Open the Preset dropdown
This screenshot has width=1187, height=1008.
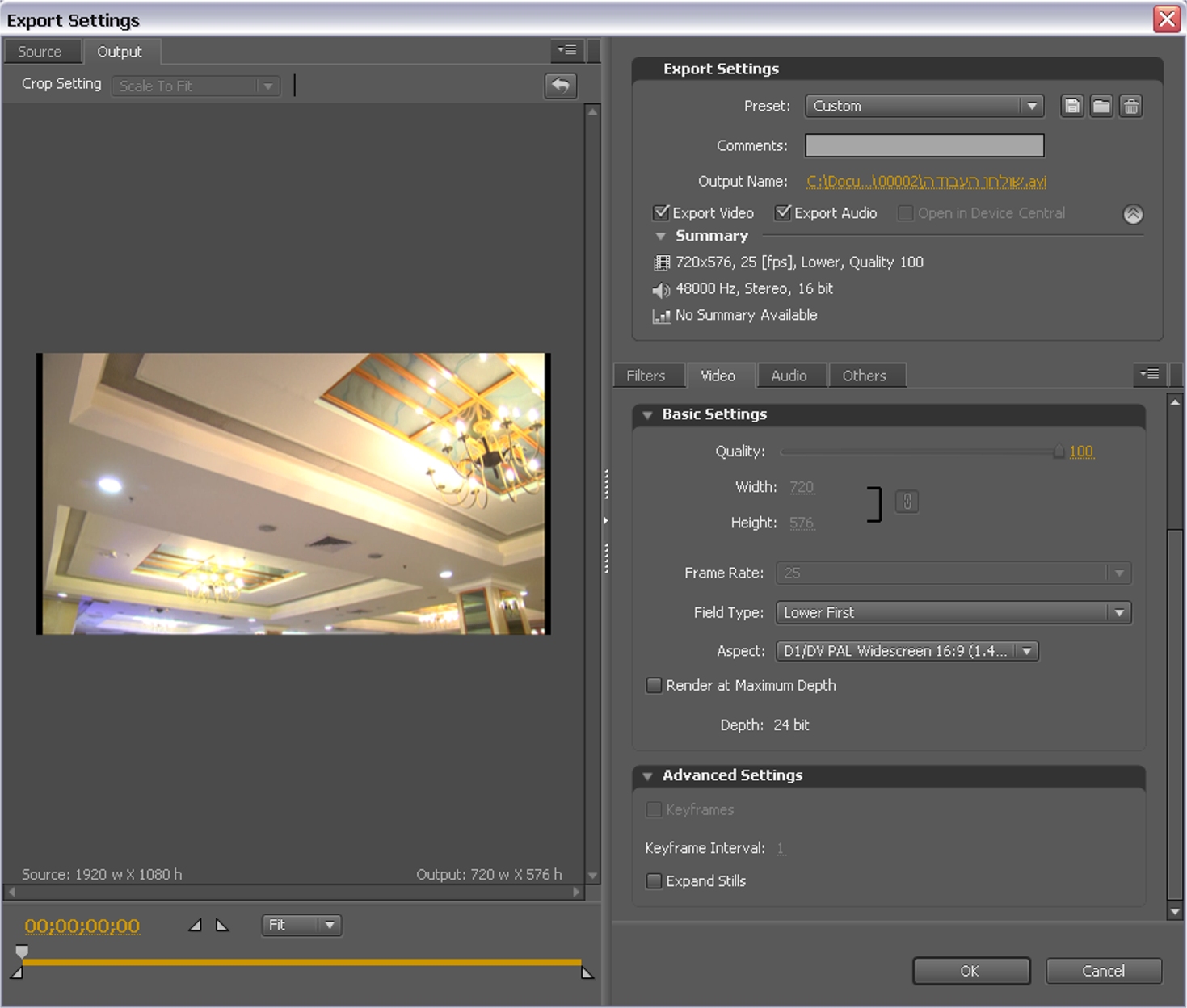point(924,106)
